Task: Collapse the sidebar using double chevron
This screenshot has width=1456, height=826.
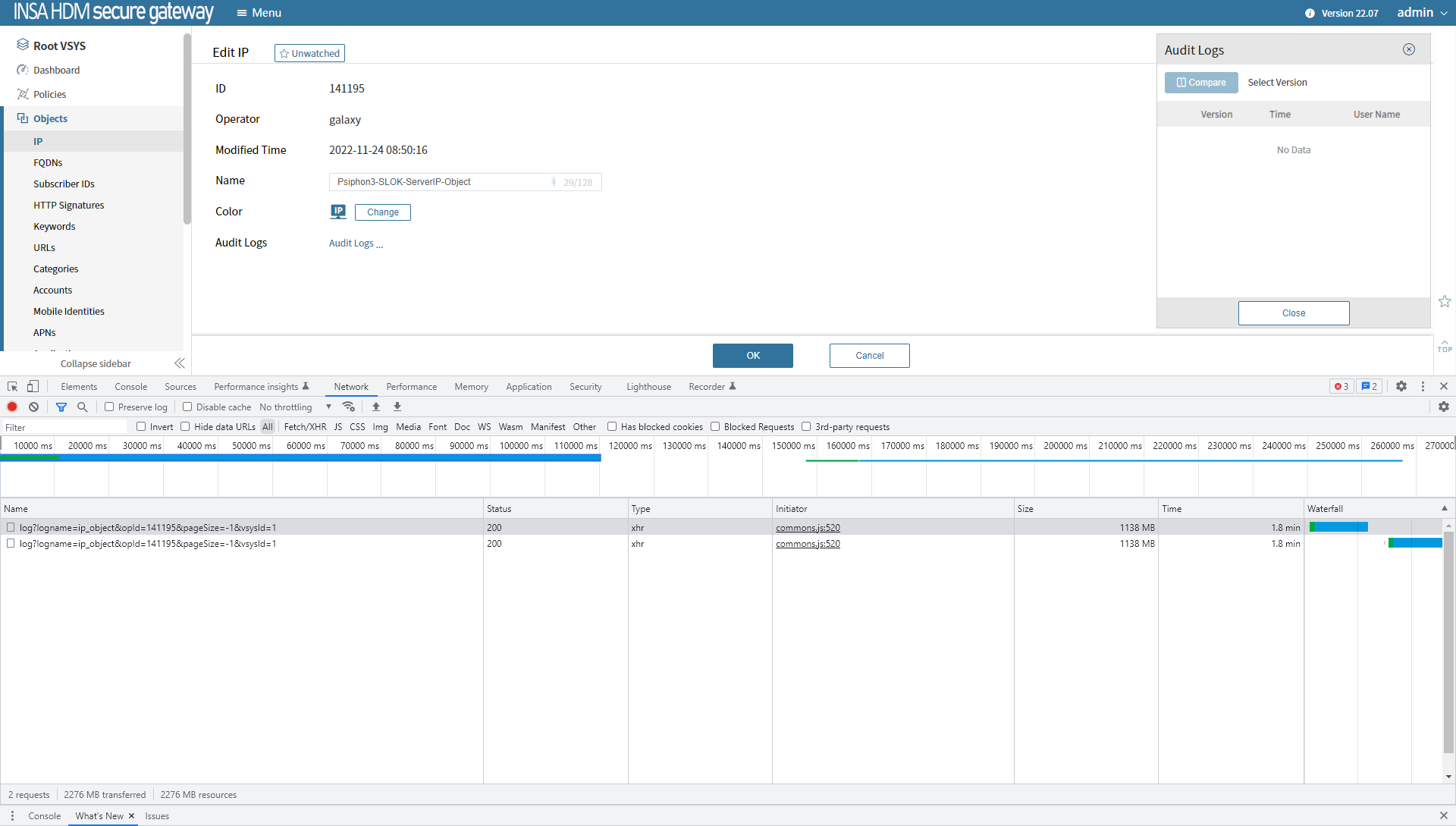Action: 179,364
